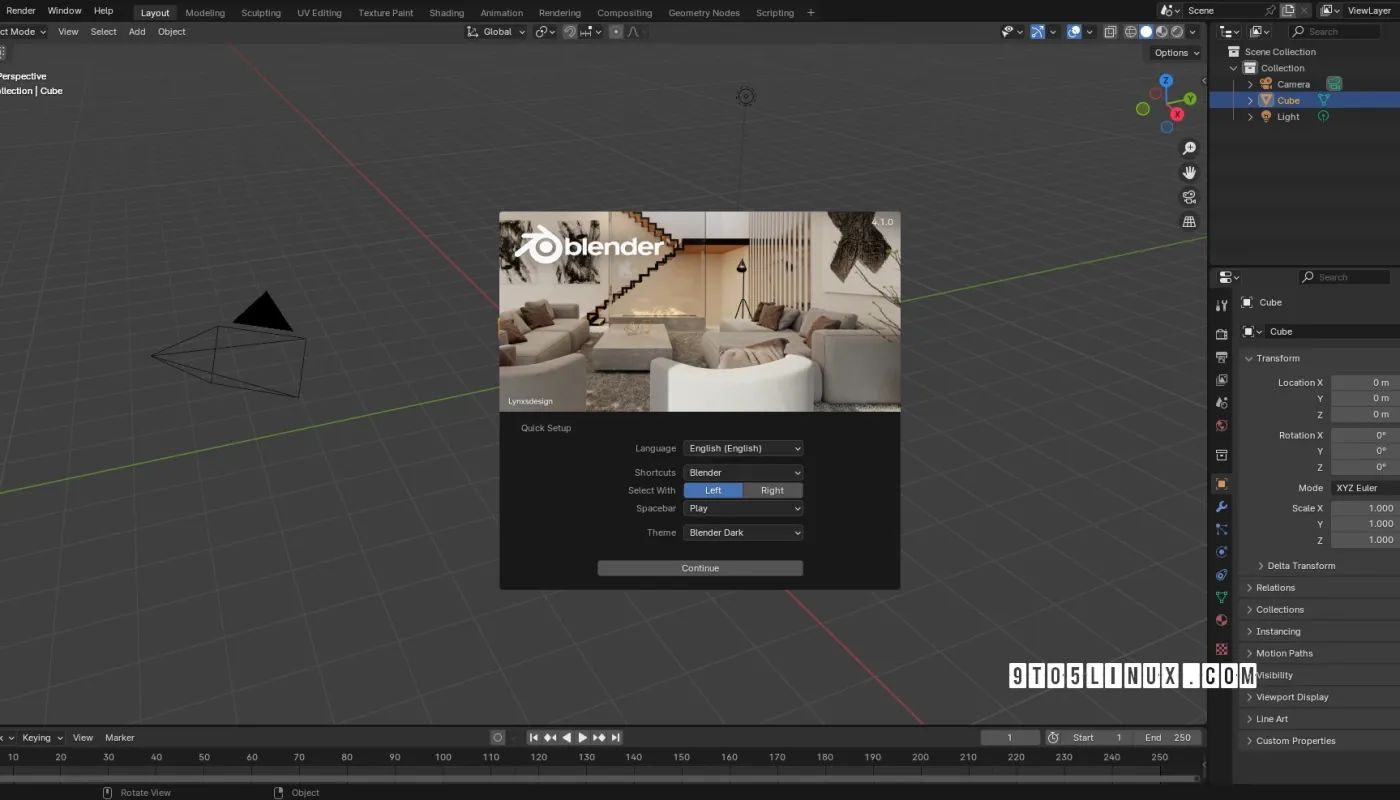
Task: Open the View Layer properties tab icon
Action: tap(1221, 380)
